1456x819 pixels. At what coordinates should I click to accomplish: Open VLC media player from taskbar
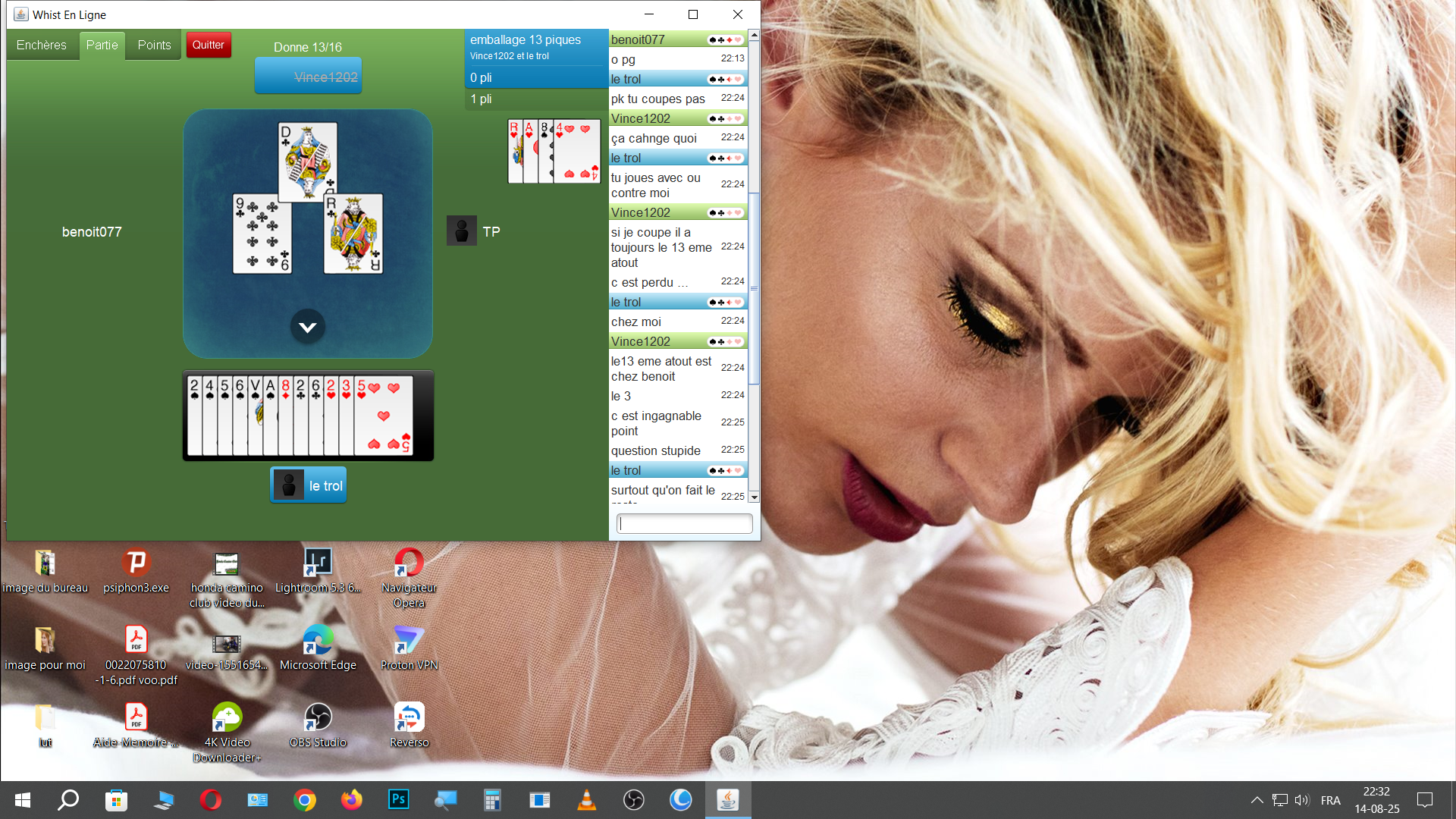tap(586, 799)
